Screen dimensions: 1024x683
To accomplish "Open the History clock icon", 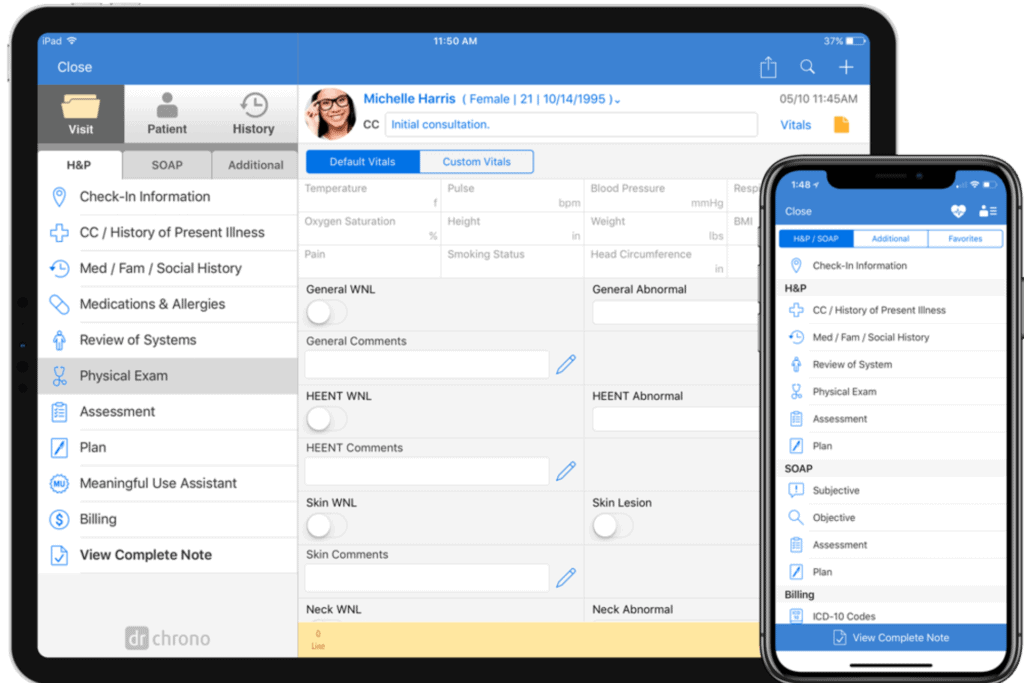I will click(x=254, y=113).
